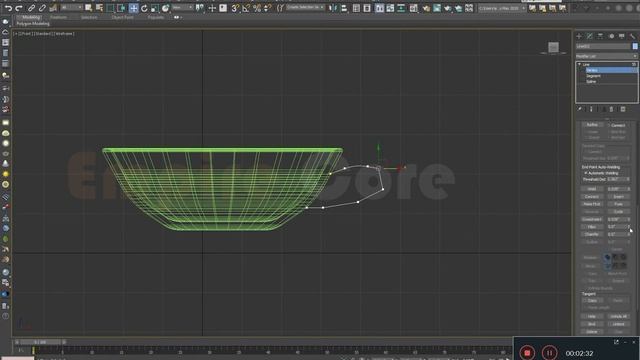The width and height of the screenshot is (640, 360).
Task: Activate the Select and Scale tool
Action: pos(155,8)
